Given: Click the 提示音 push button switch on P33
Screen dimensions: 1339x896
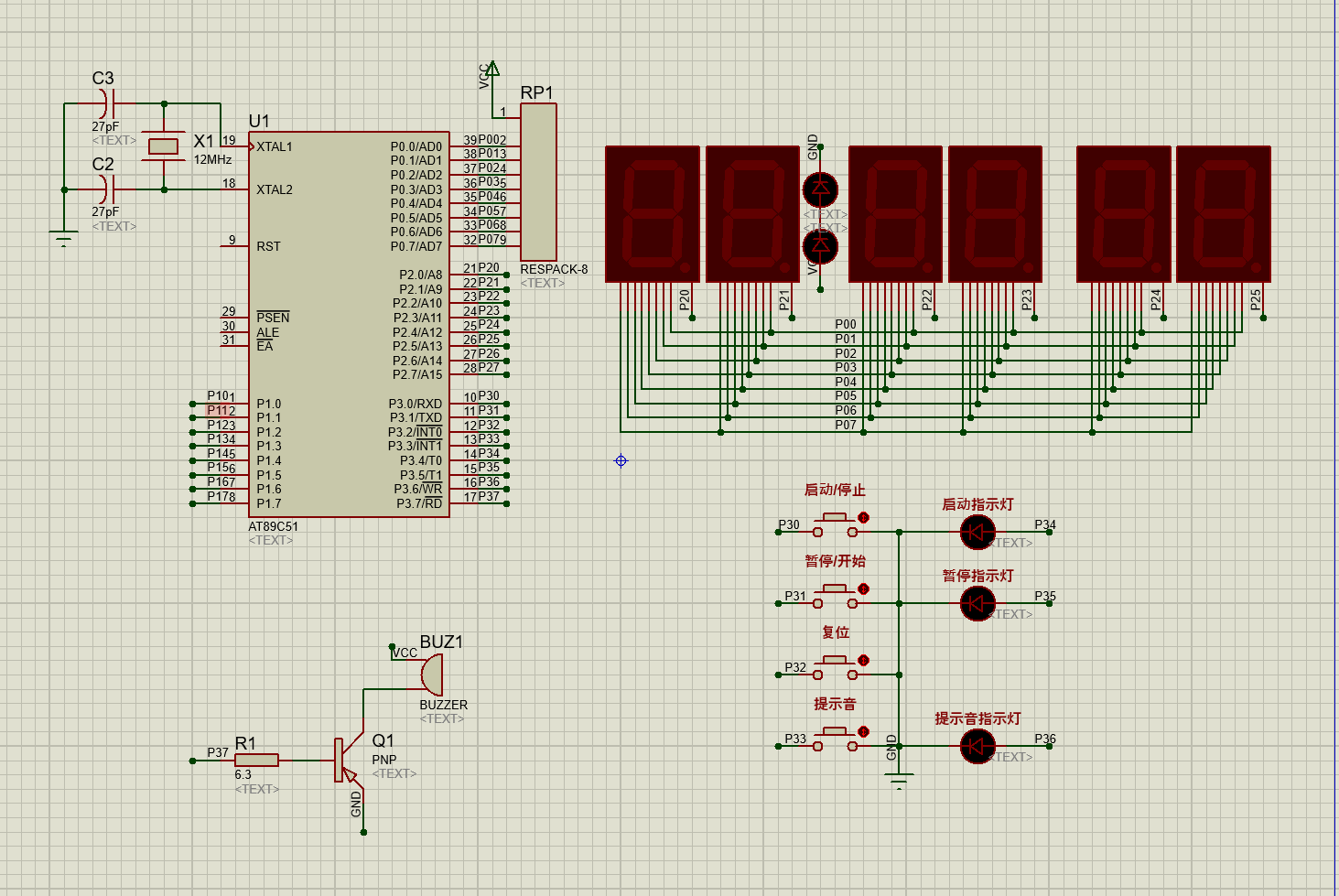Looking at the screenshot, I should pyautogui.click(x=835, y=739).
